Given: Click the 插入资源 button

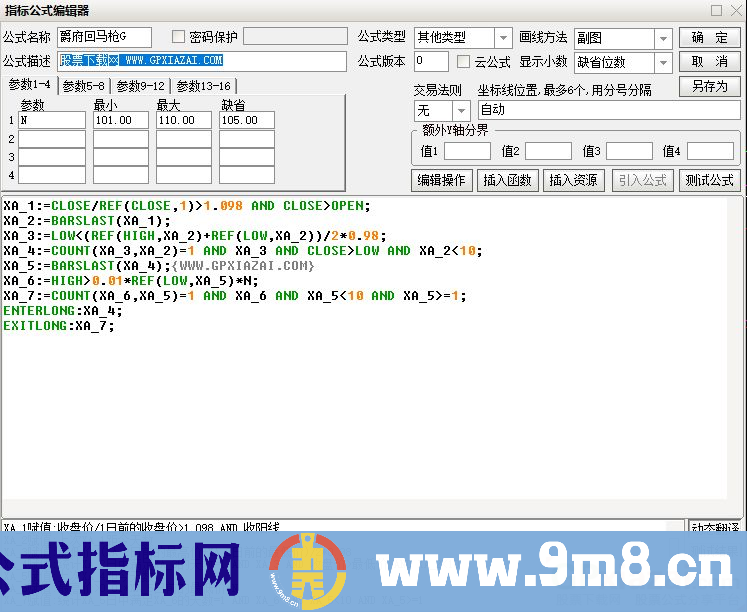Looking at the screenshot, I should coord(574,181).
